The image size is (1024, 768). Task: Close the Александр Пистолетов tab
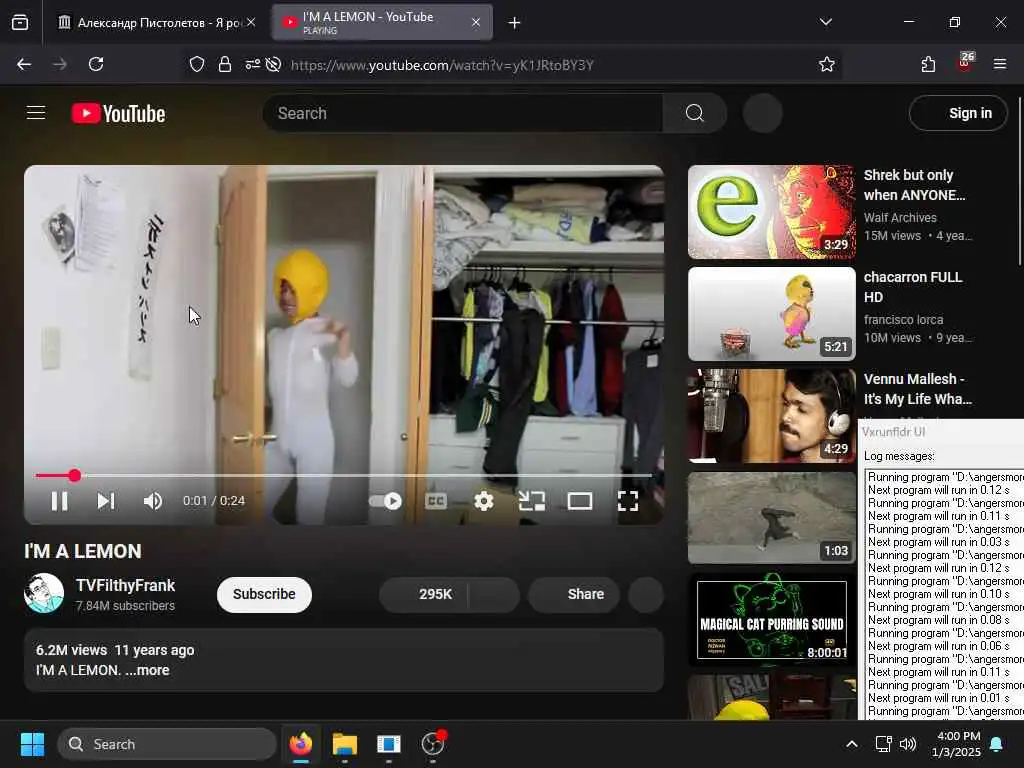point(251,22)
